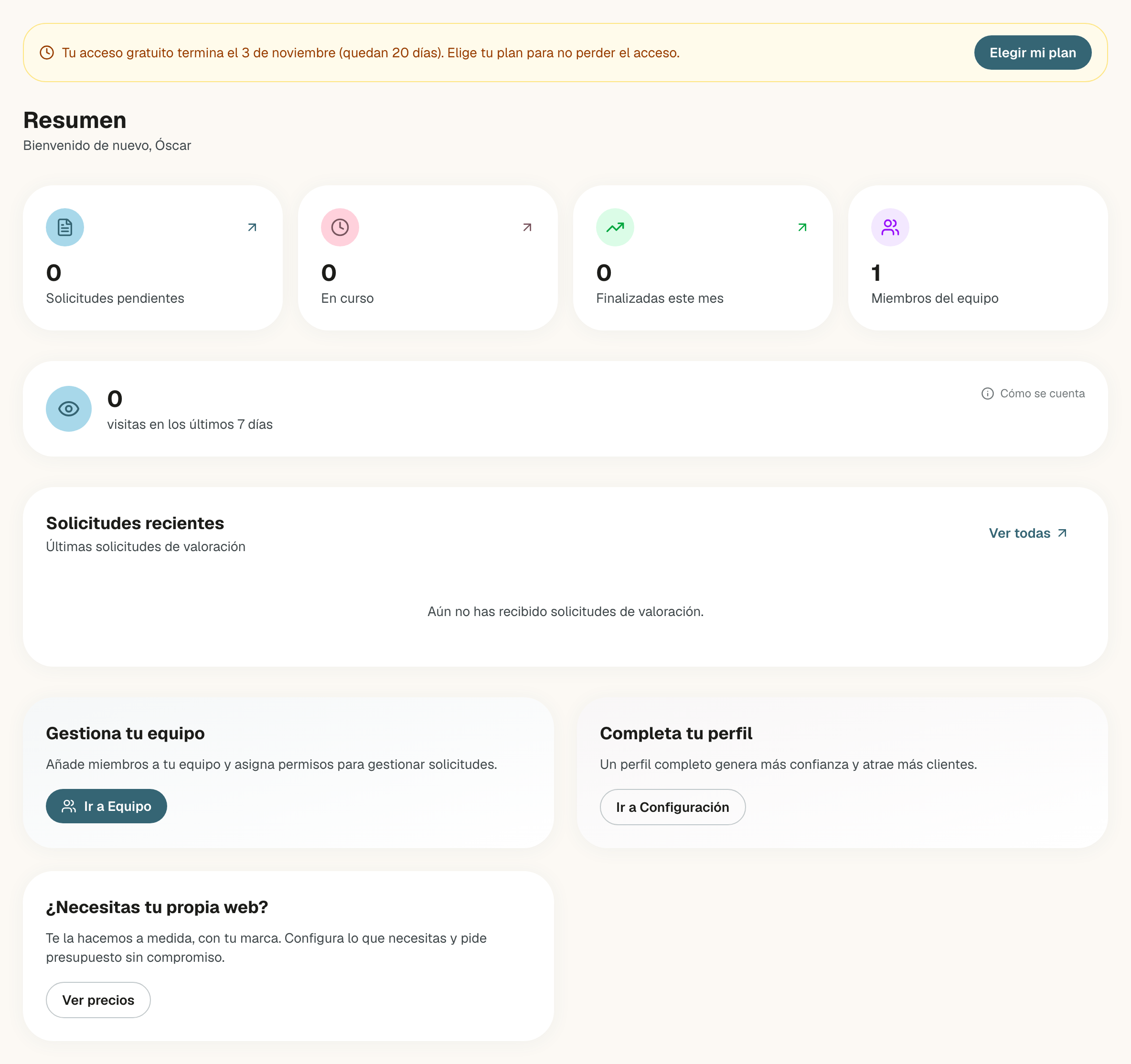Click the people icon in 'Ir a Equipo'
The height and width of the screenshot is (1064, 1131).
tap(69, 806)
